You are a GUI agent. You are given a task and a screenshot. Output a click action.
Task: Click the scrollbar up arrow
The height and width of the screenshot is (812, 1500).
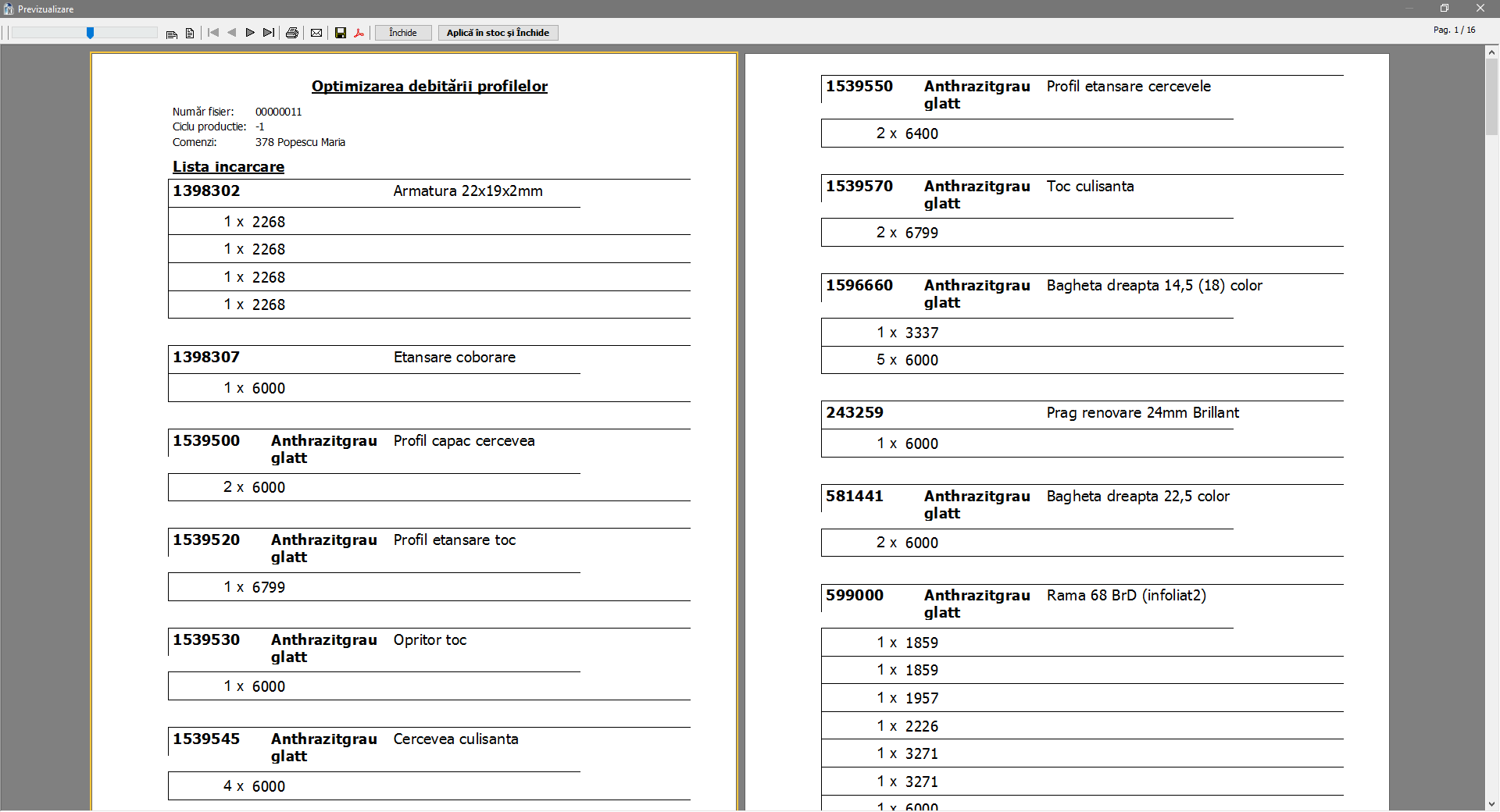(x=1491, y=52)
